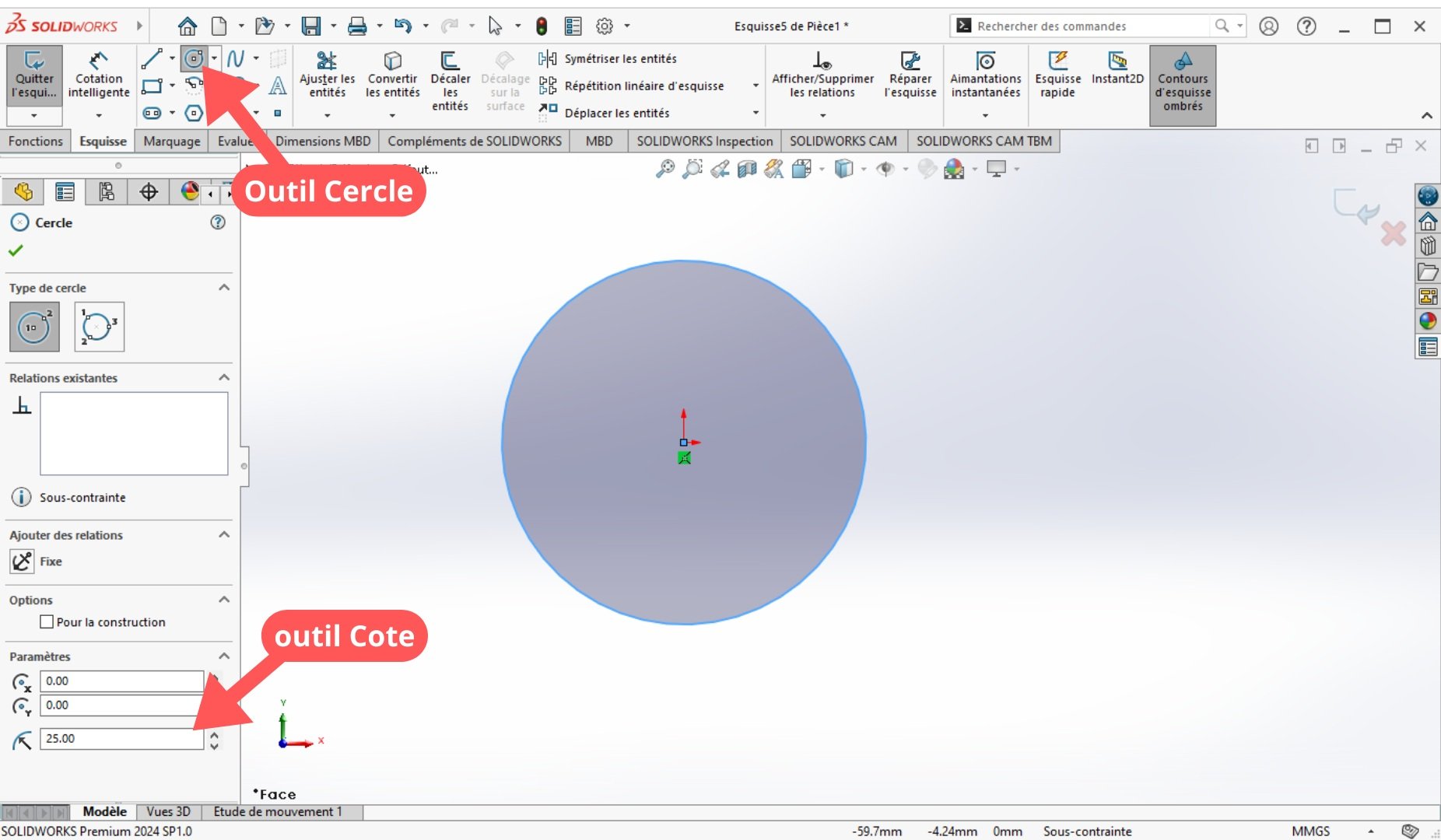This screenshot has height=840, width=1441.
Task: Open Save dropdown arrow
Action: tap(333, 26)
